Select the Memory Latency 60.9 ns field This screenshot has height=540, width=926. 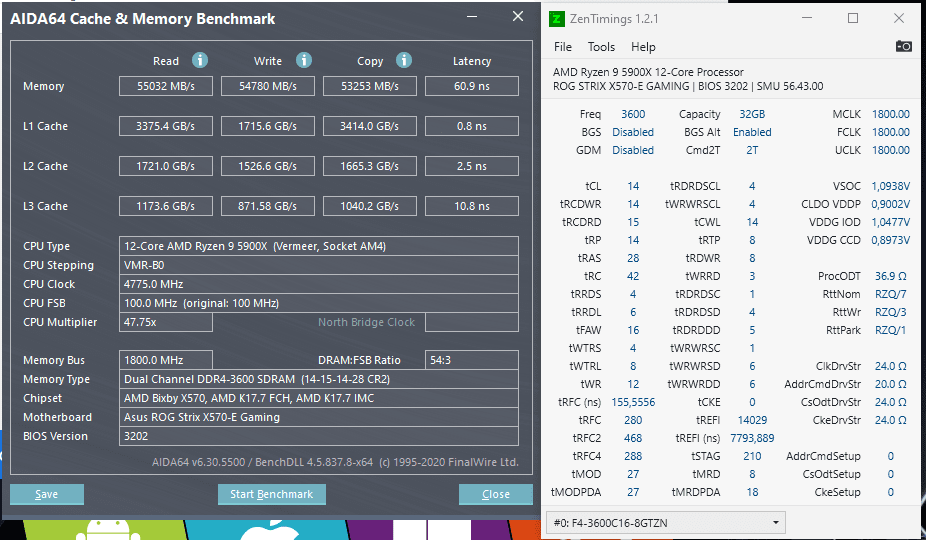pyautogui.click(x=472, y=86)
